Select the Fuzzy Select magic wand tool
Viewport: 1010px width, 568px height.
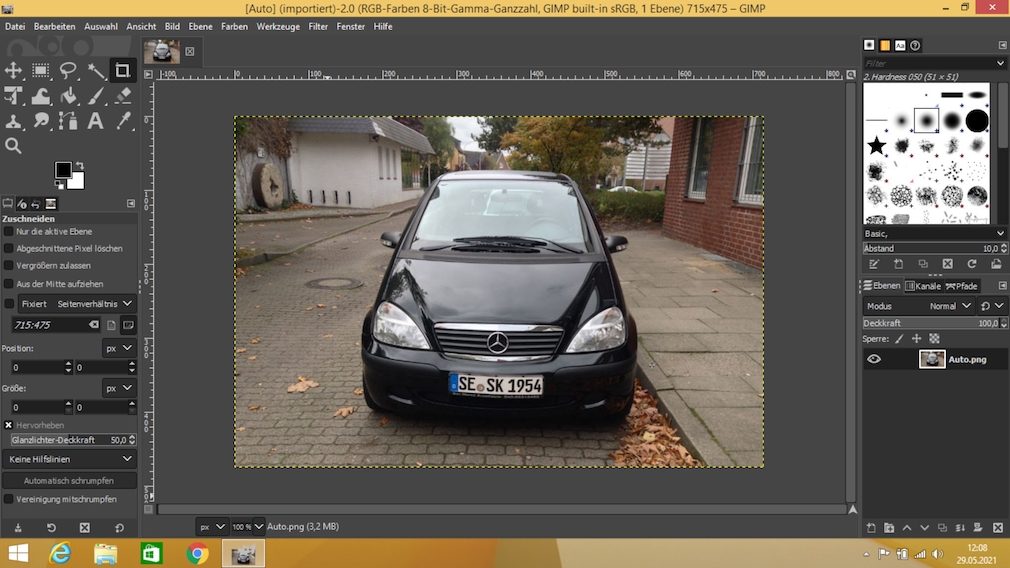click(96, 70)
